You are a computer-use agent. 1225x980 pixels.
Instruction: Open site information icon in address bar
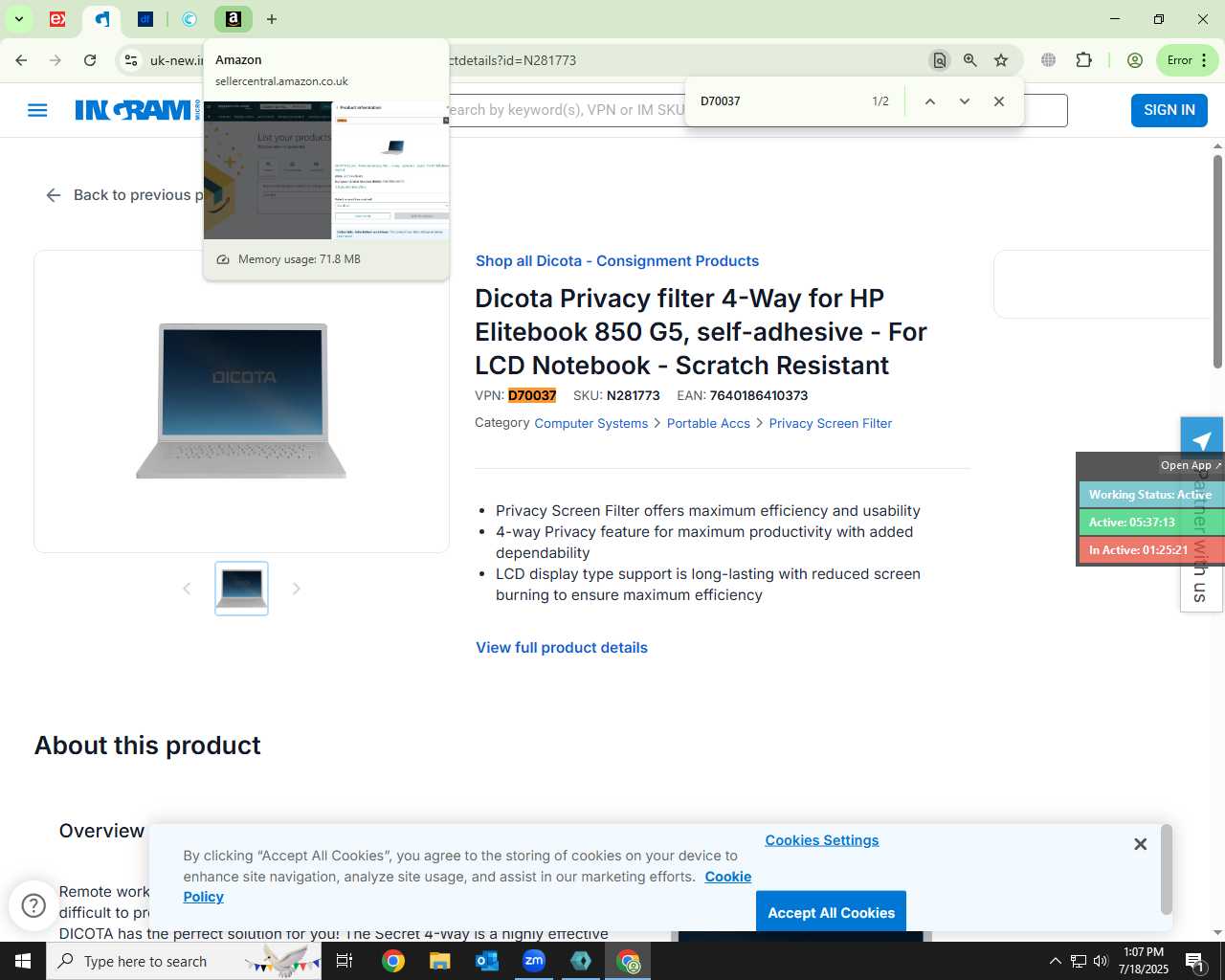tap(131, 60)
